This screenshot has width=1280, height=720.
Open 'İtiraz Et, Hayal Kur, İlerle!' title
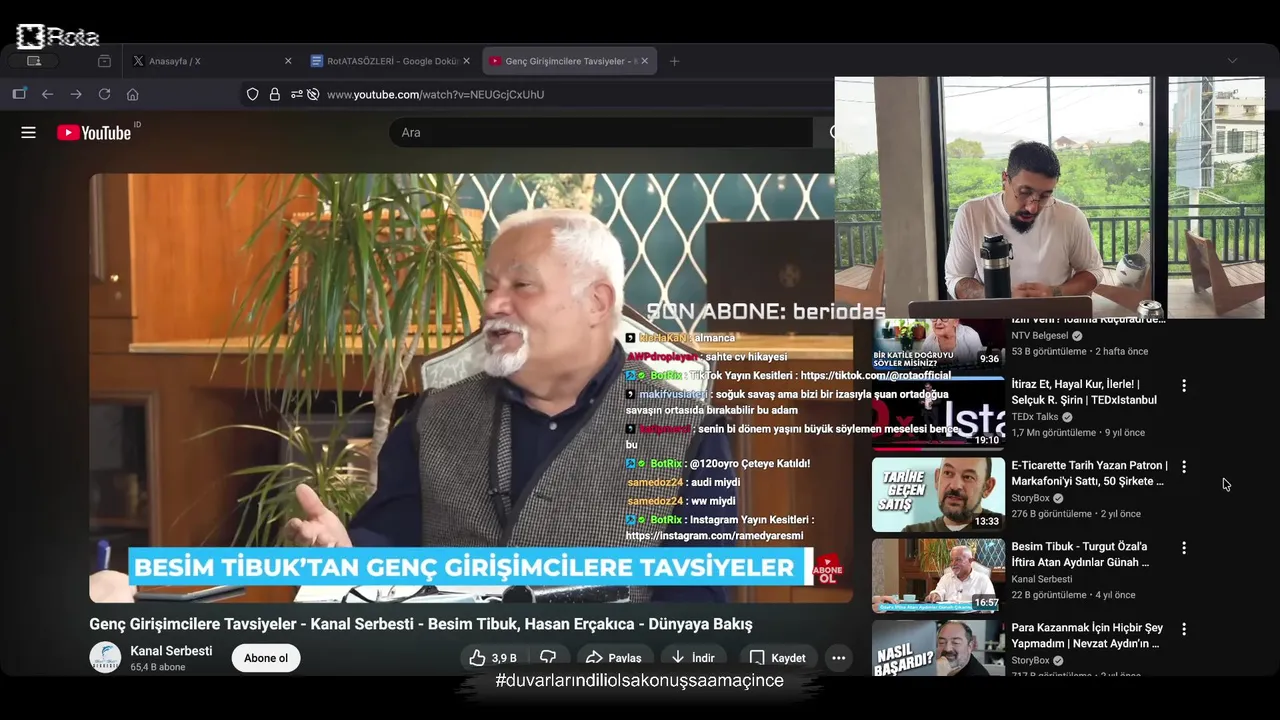pos(1084,392)
